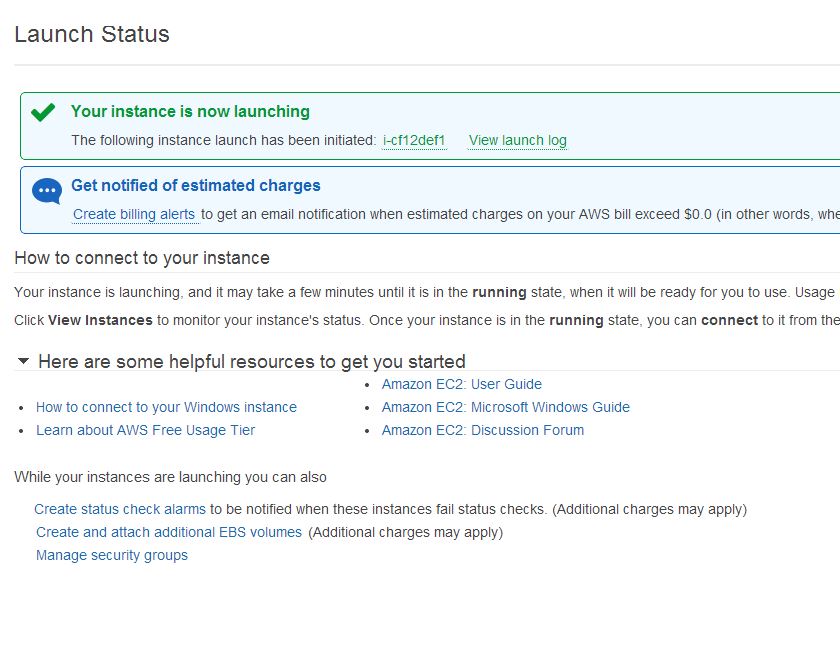Click the blue speech bubble notification icon
Viewport: 840px width, 666px height.
pos(46,190)
